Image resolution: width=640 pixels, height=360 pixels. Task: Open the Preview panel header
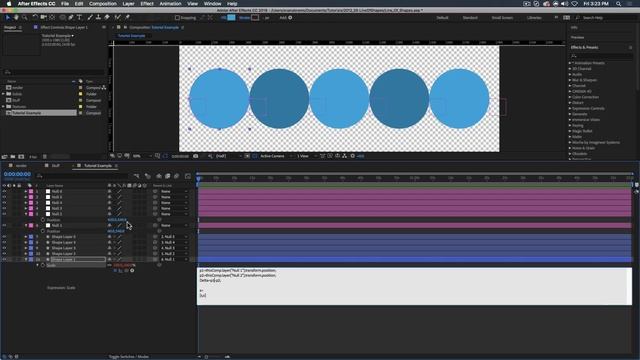578,38
